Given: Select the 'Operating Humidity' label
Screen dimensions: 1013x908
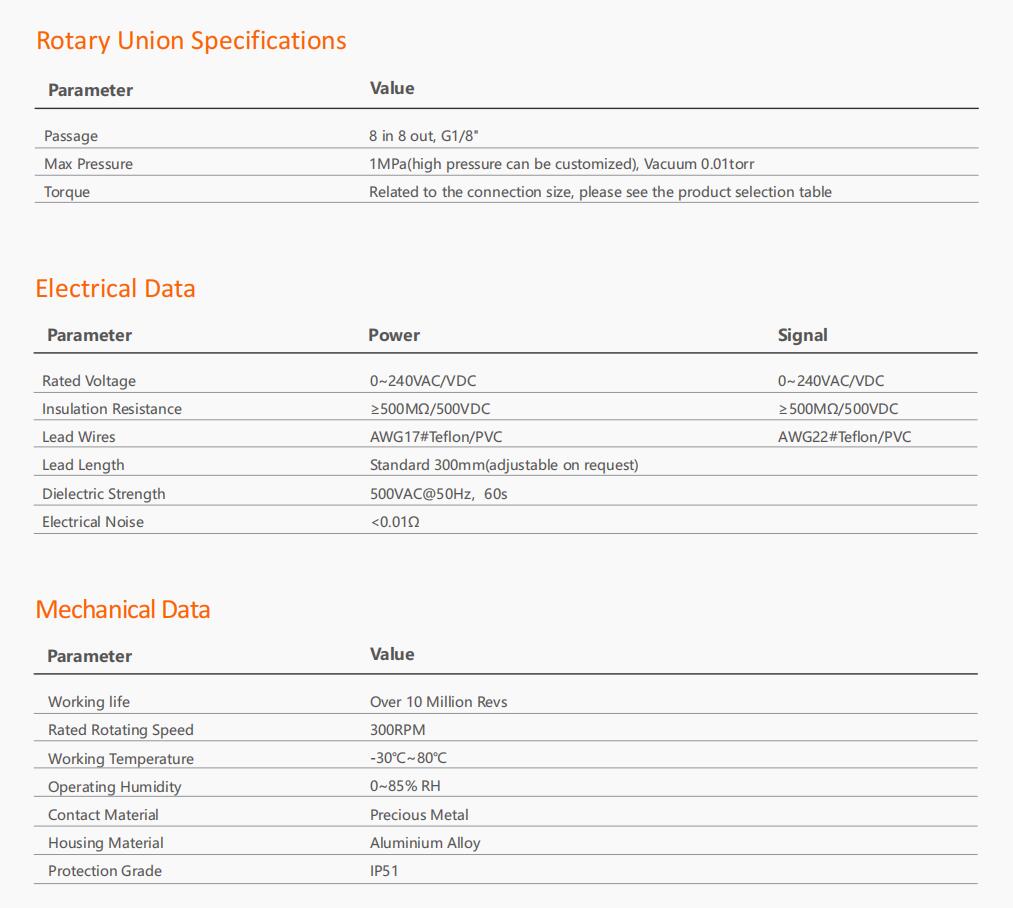Looking at the screenshot, I should point(114,787).
